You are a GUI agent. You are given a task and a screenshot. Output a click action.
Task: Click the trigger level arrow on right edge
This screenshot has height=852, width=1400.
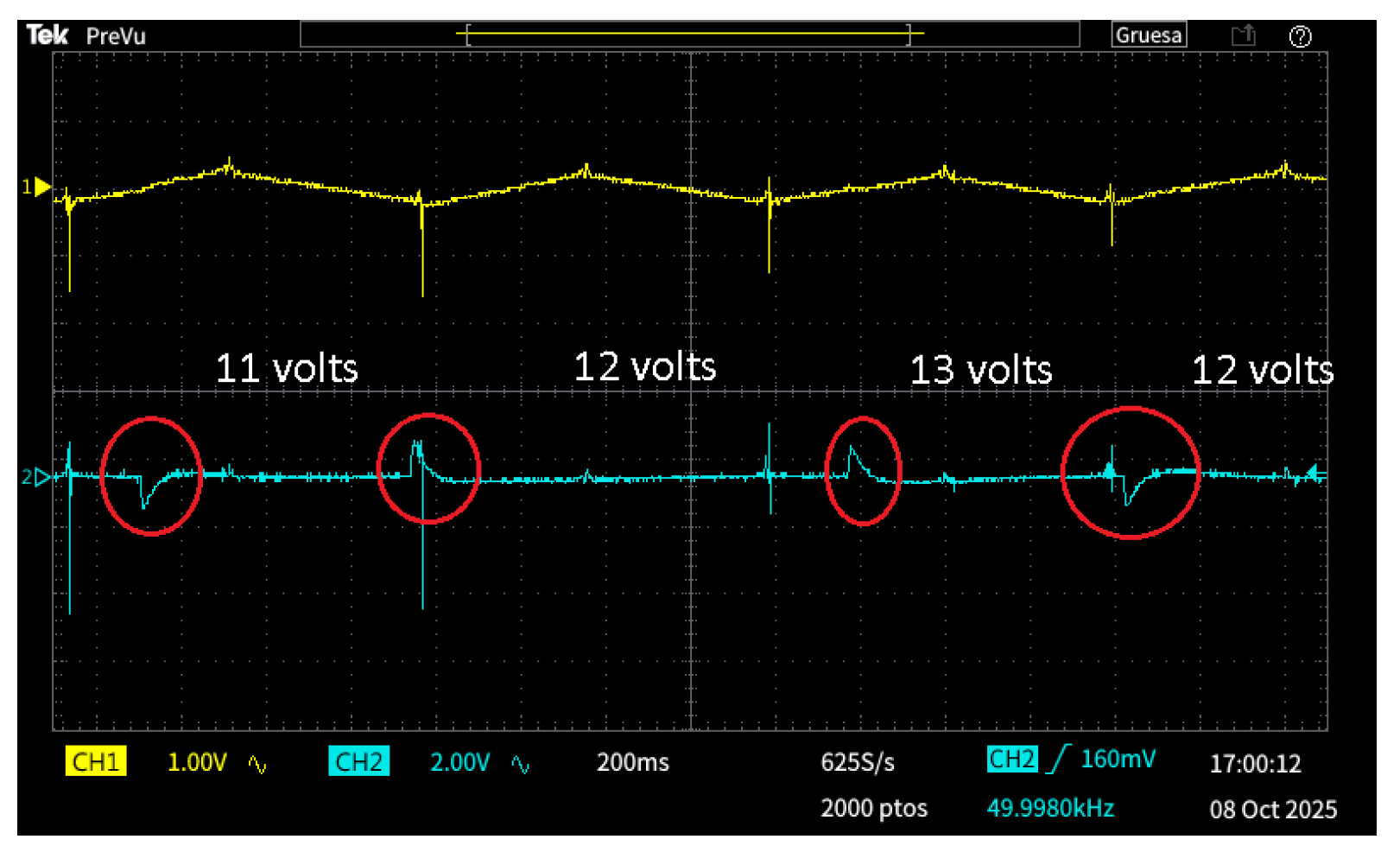[x=1314, y=472]
